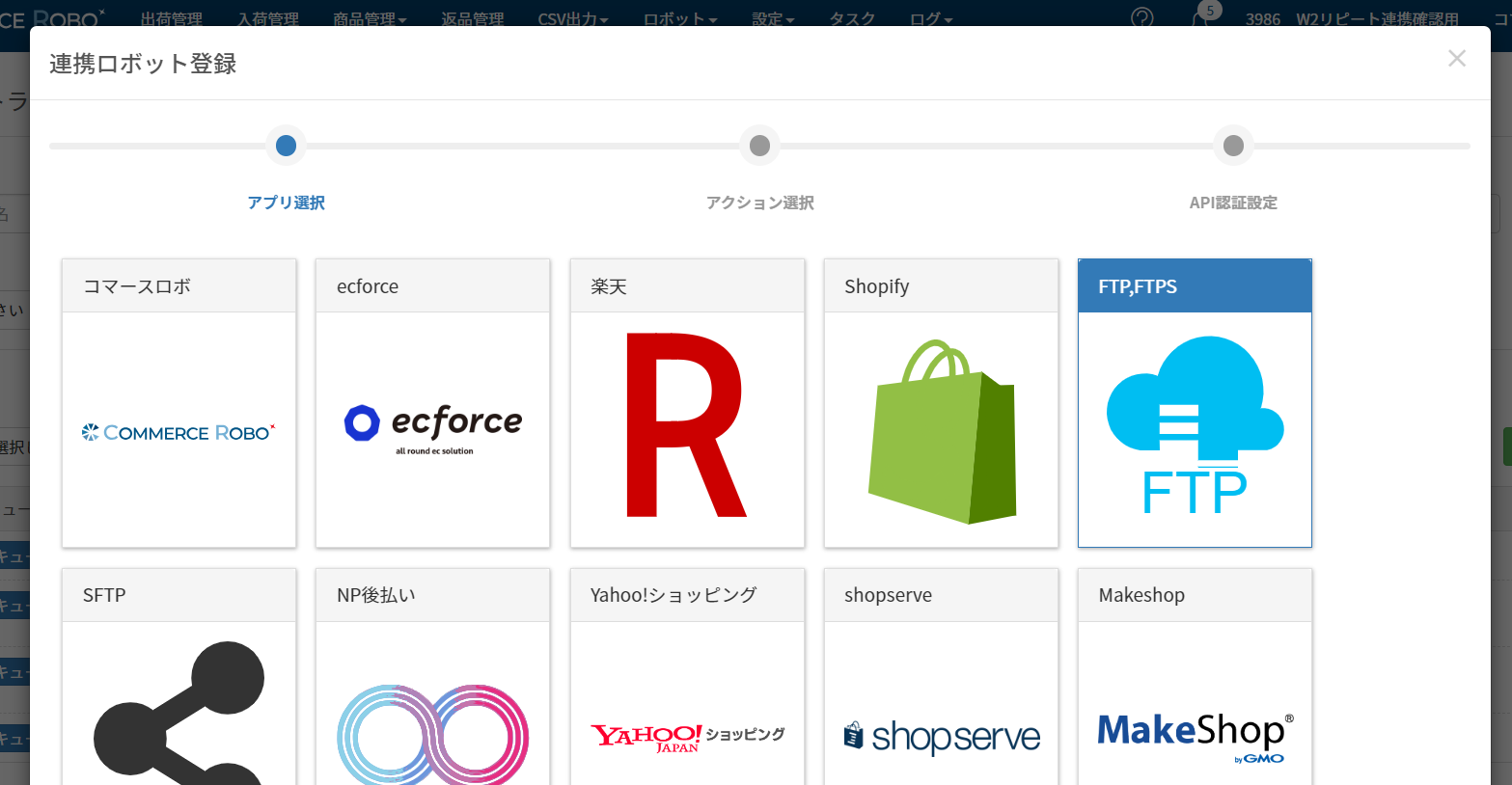This screenshot has height=785, width=1512.
Task: Click the アクション選択 step label
Action: 760,203
